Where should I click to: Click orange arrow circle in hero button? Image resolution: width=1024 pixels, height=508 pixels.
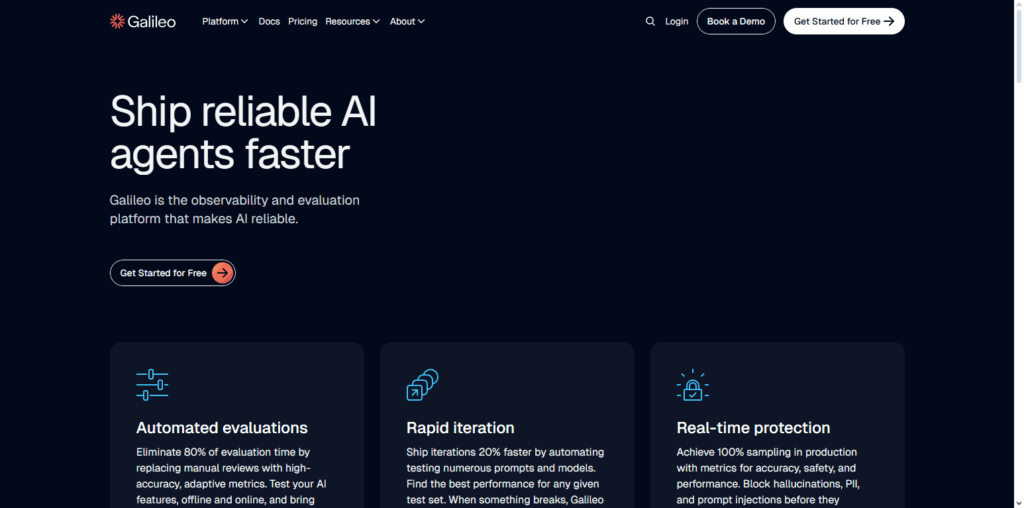(223, 273)
